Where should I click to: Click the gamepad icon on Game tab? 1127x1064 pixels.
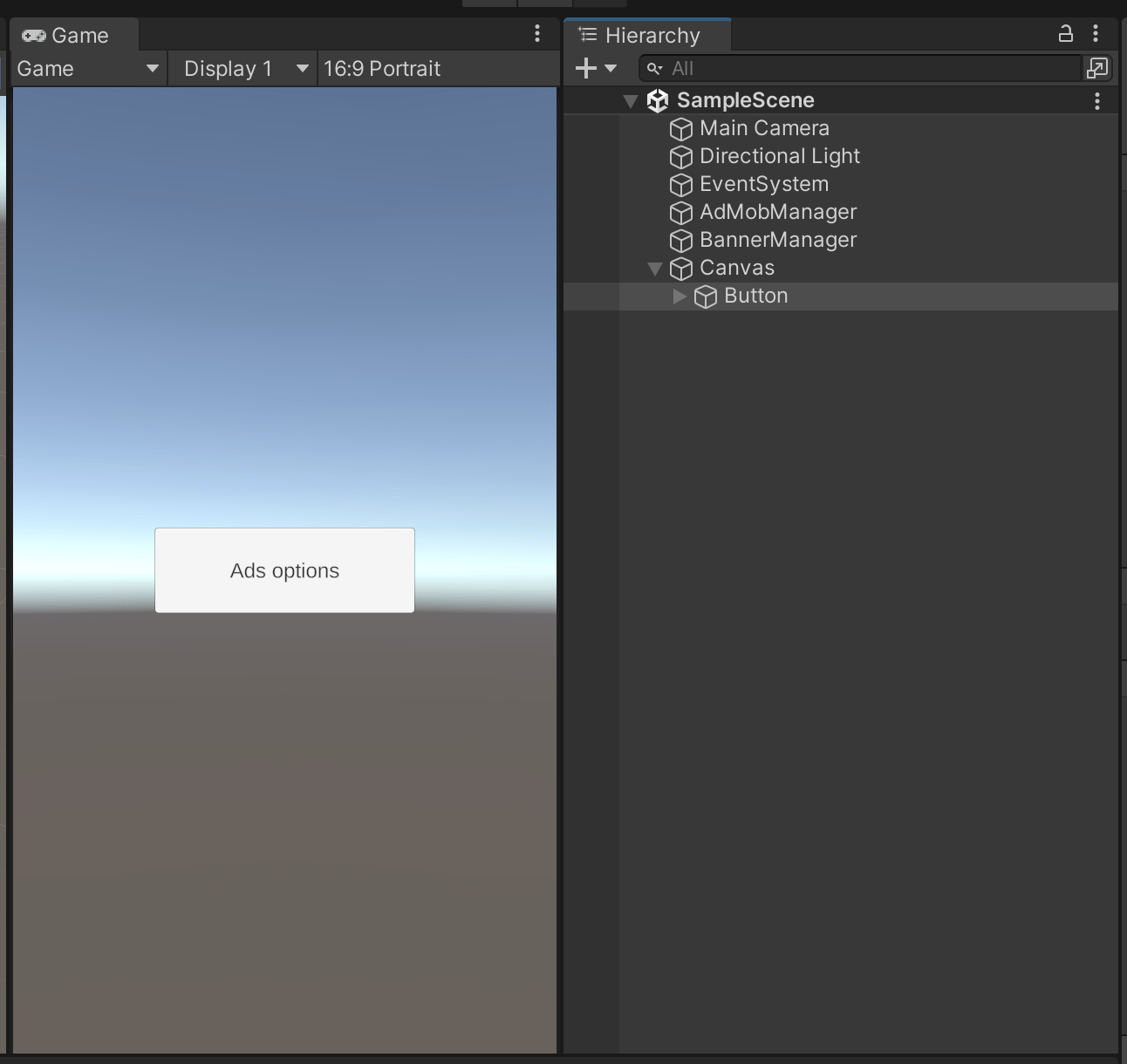[x=34, y=35]
